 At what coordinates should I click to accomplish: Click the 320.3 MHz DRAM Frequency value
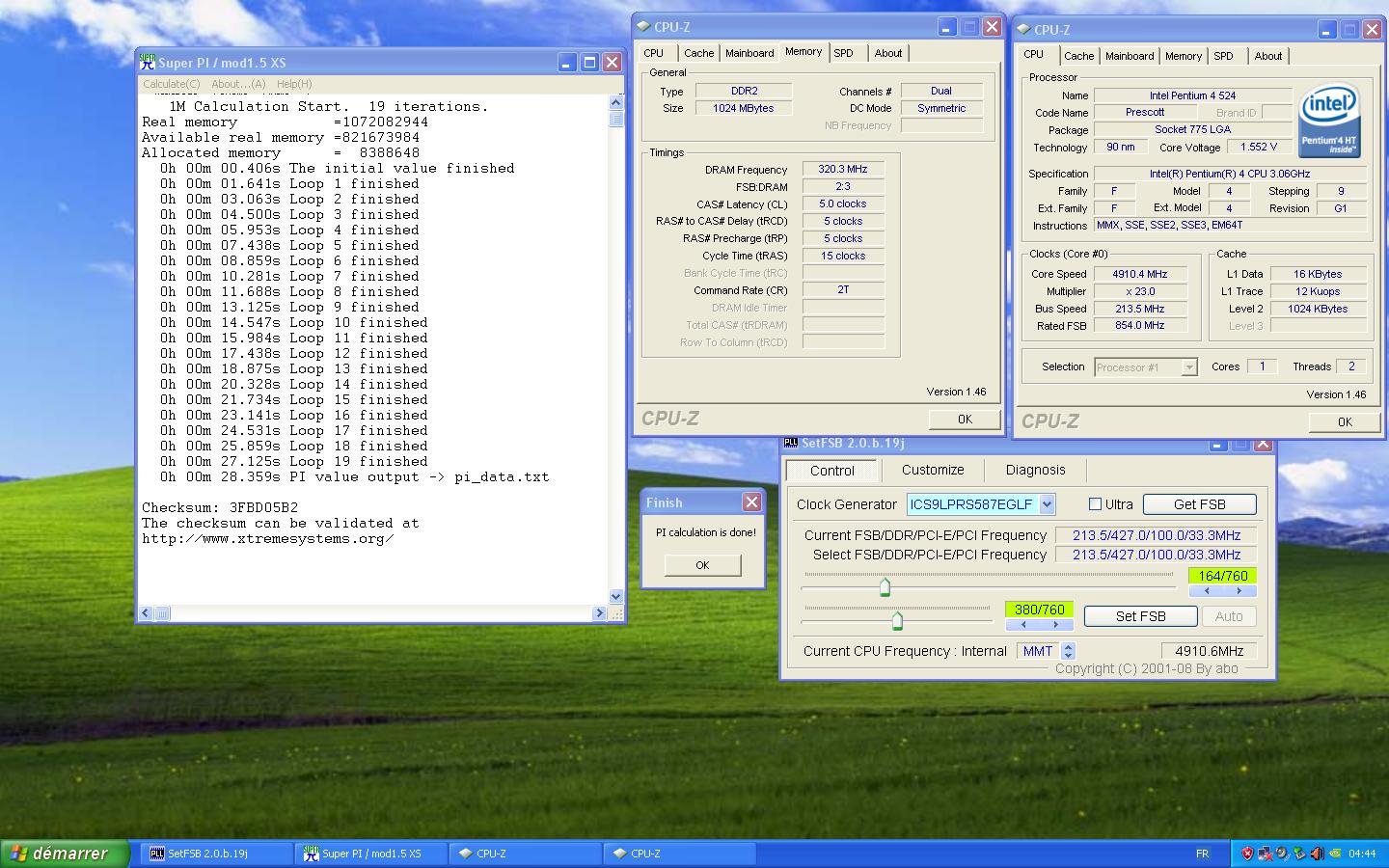coord(843,169)
